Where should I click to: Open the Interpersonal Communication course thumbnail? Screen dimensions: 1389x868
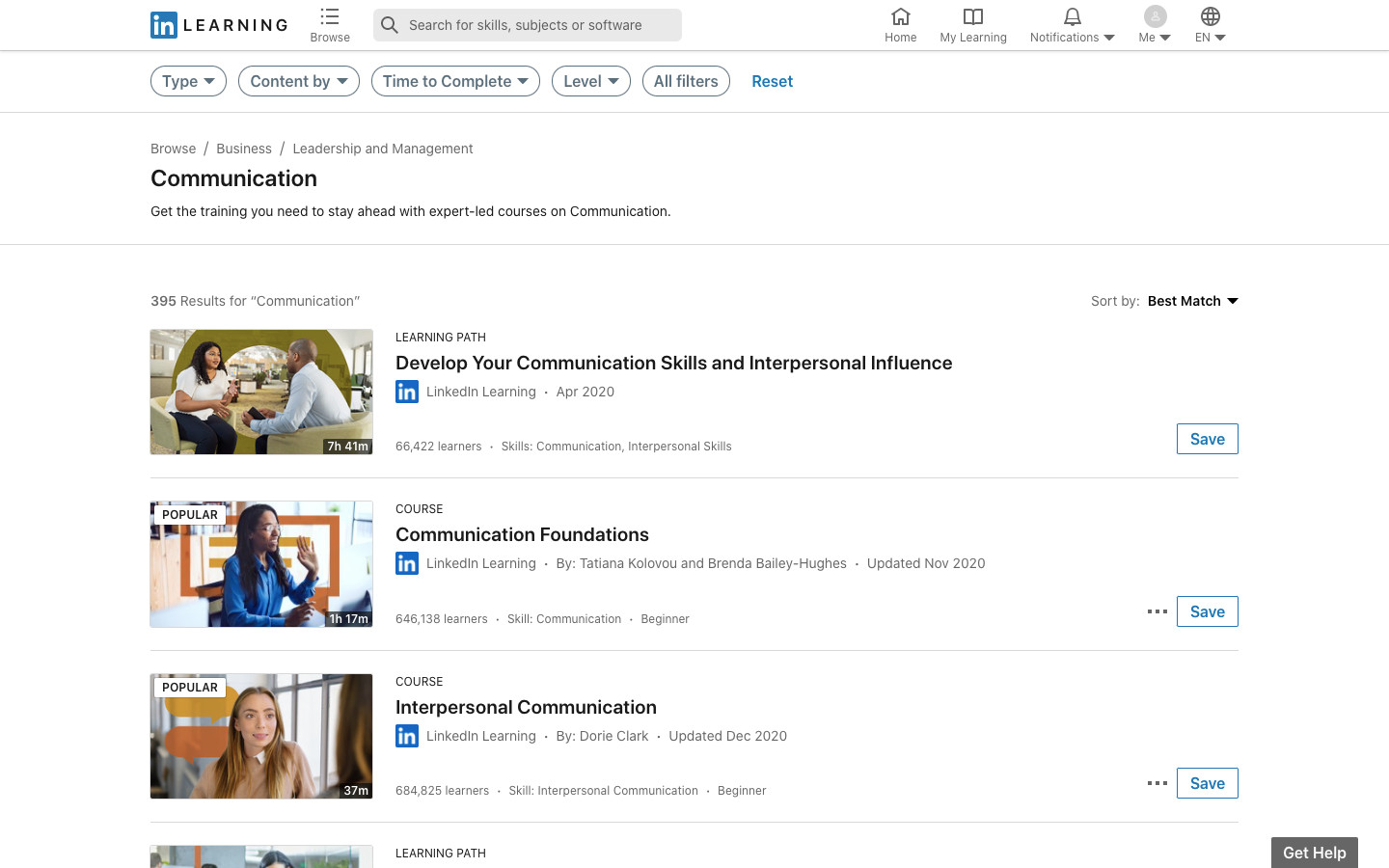pos(261,736)
